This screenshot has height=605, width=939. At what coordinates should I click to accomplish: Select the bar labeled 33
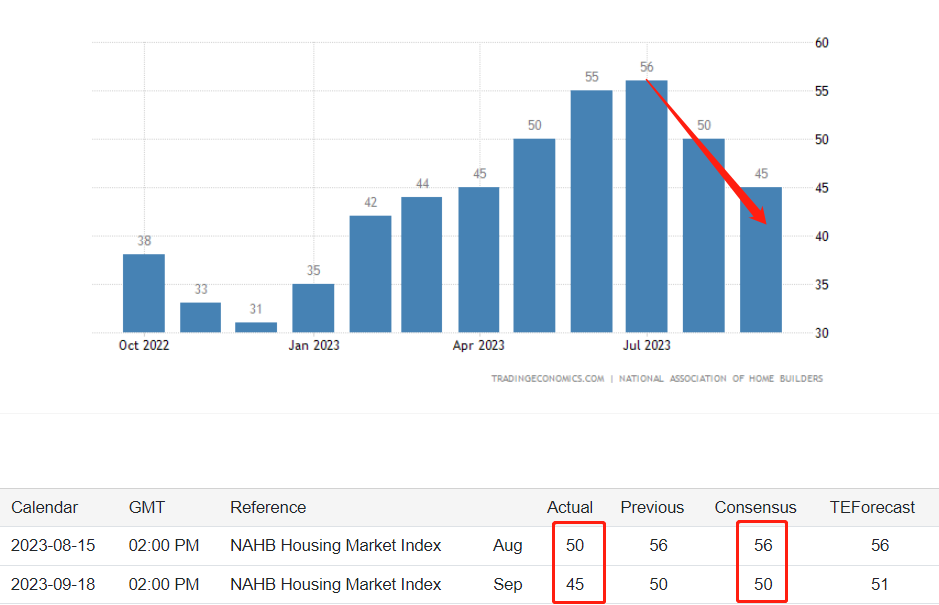(200, 317)
